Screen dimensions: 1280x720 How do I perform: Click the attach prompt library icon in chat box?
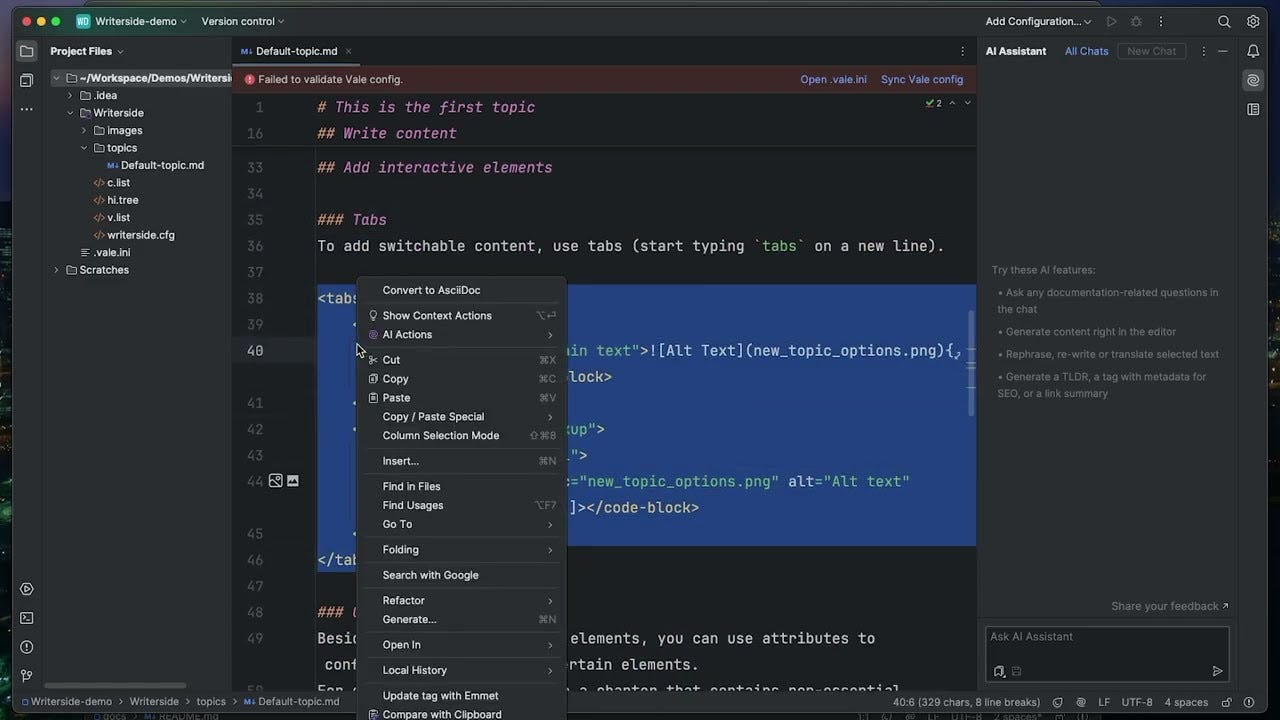pyautogui.click(x=999, y=672)
